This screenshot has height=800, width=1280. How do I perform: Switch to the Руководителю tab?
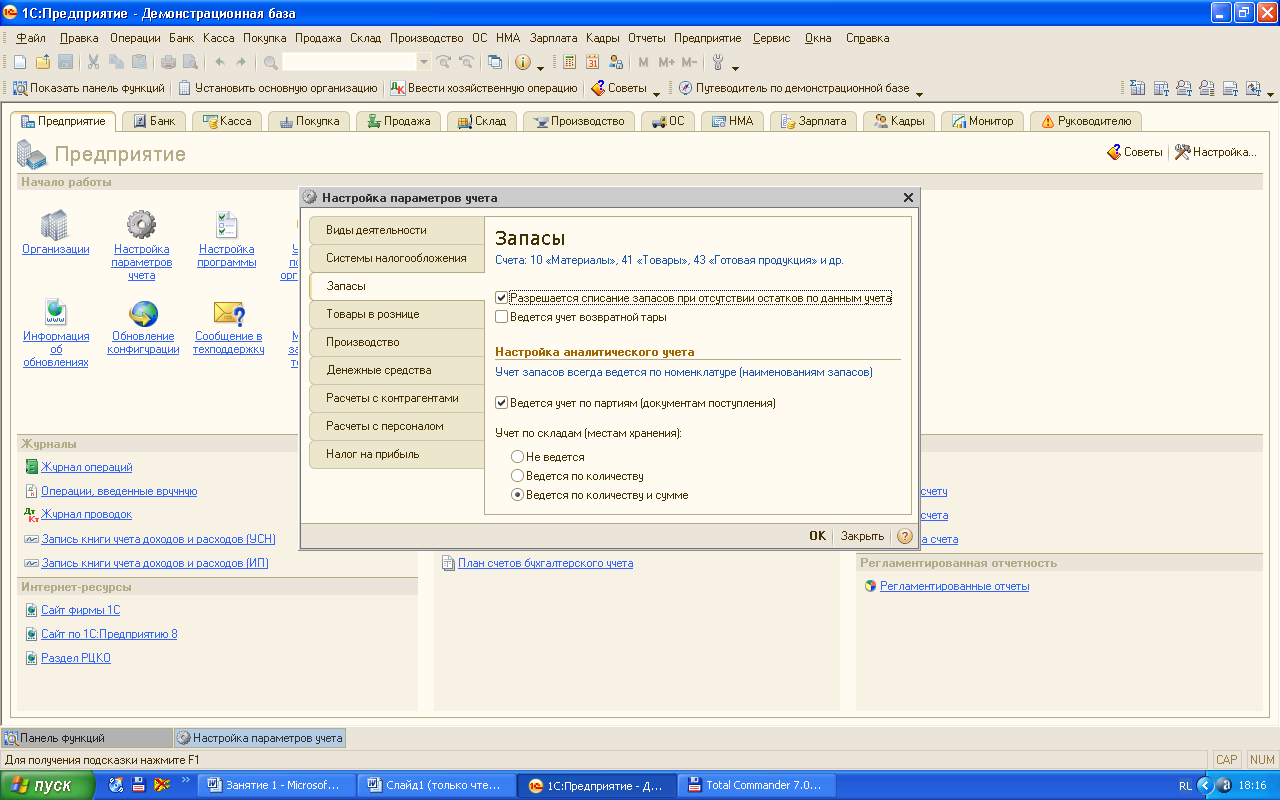pyautogui.click(x=1086, y=121)
